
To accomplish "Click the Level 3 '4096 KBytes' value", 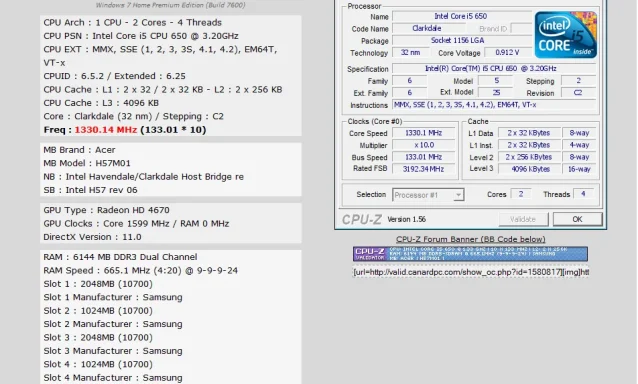I will [529, 169].
